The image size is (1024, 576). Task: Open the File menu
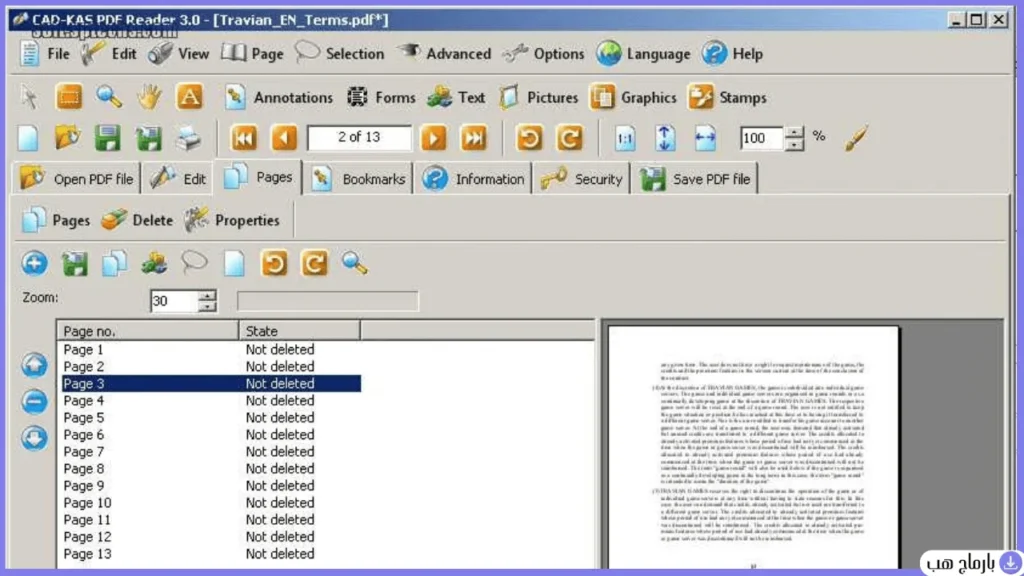(44, 54)
